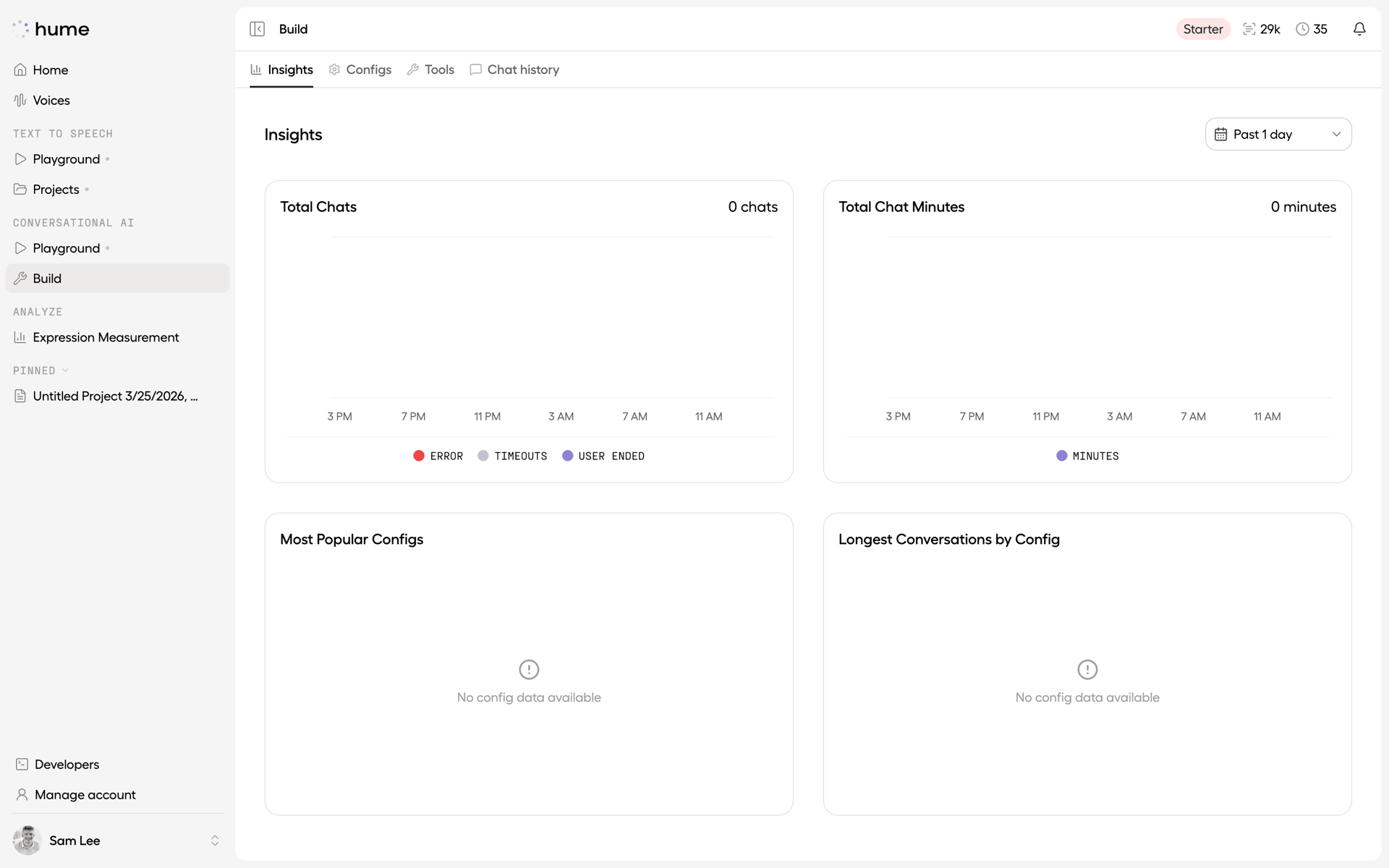The image size is (1389, 868).
Task: Click info icon in Longest Conversations card
Action: point(1087,670)
